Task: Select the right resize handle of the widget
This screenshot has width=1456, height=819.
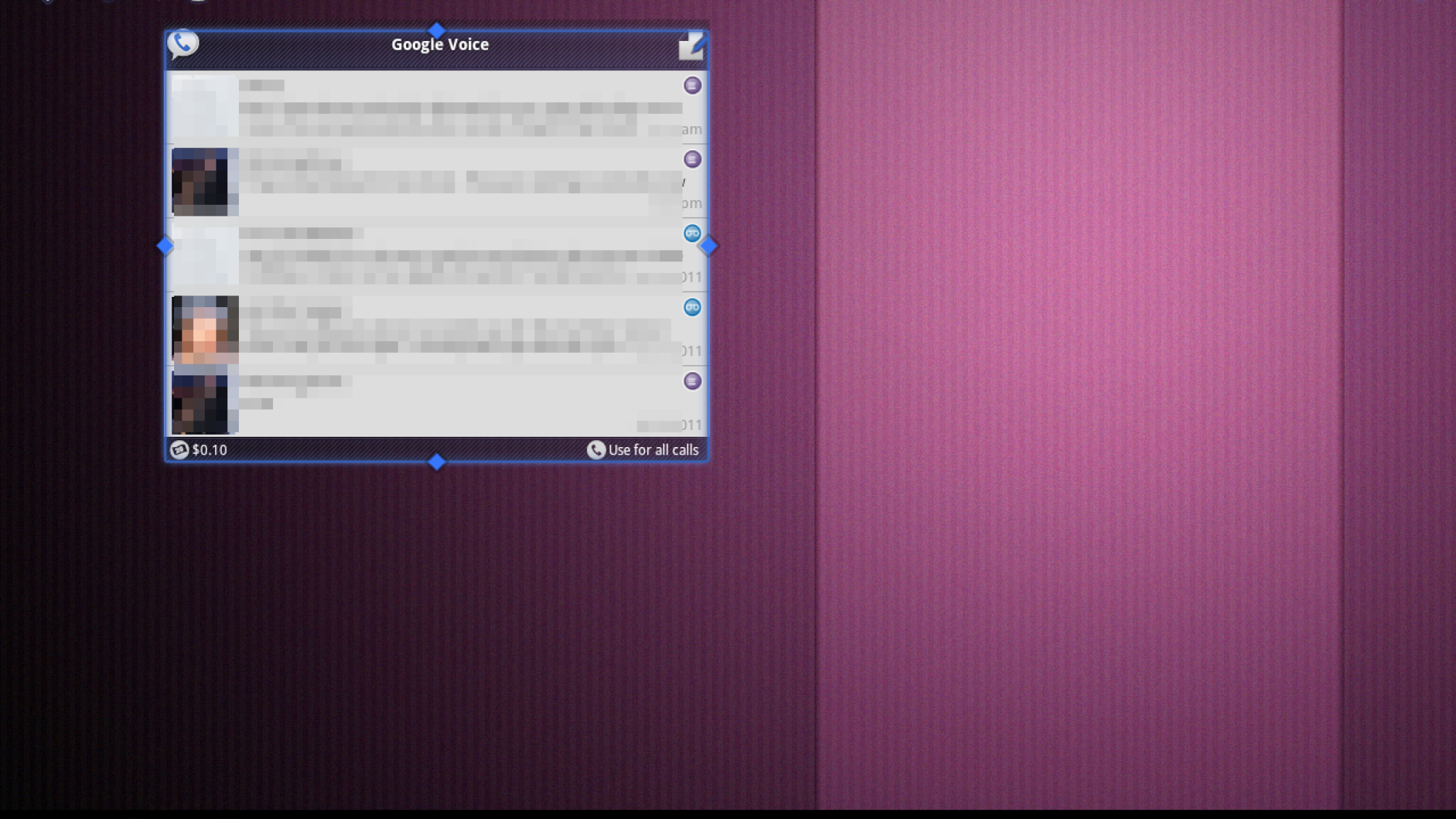Action: [709, 246]
